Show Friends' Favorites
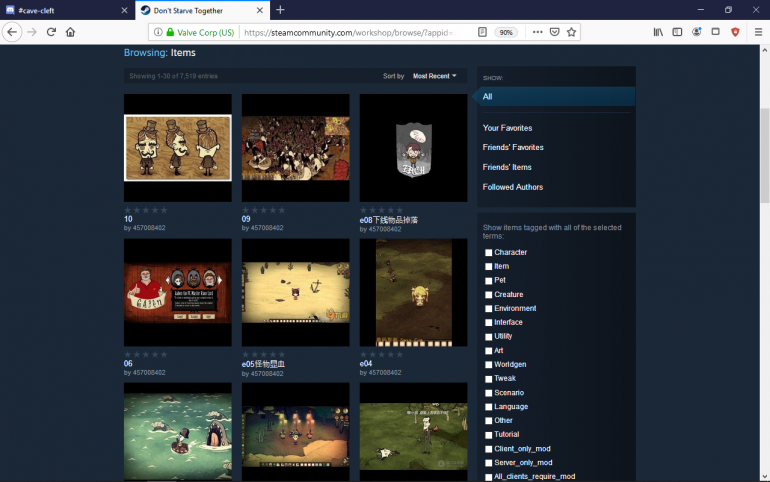This screenshot has height=482, width=770. 513,147
